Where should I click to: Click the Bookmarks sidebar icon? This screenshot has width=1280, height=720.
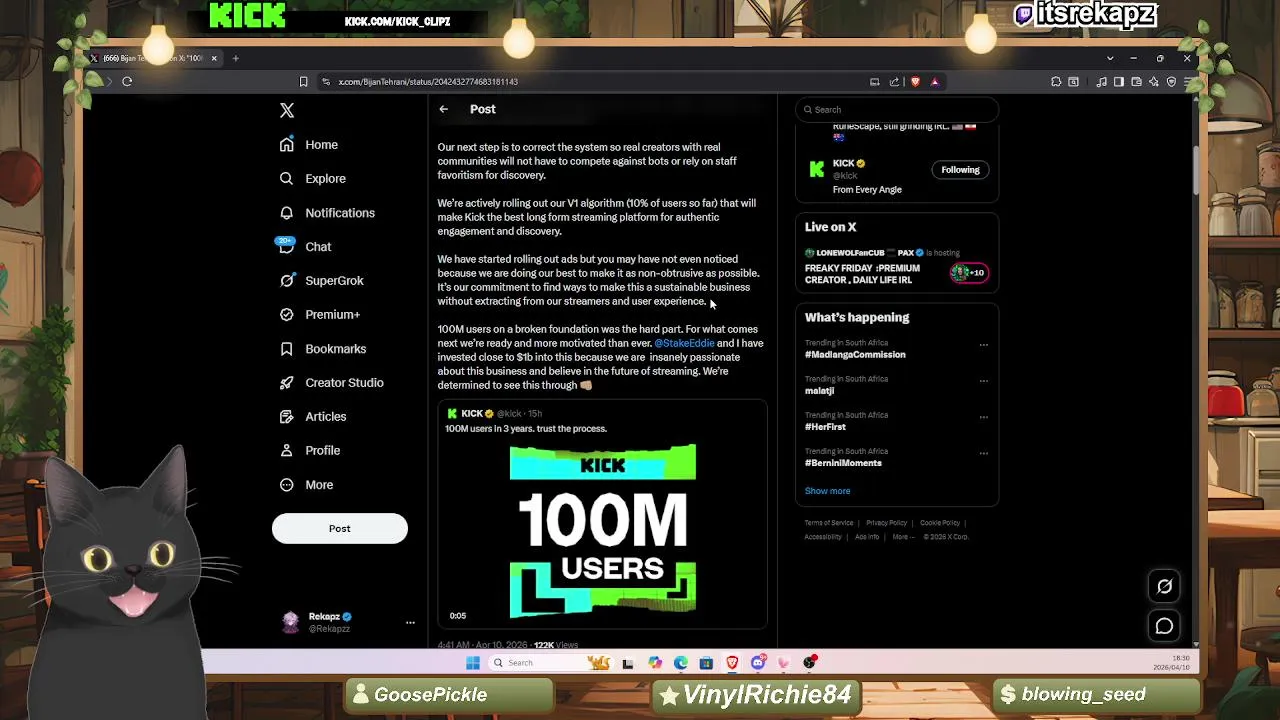point(287,349)
